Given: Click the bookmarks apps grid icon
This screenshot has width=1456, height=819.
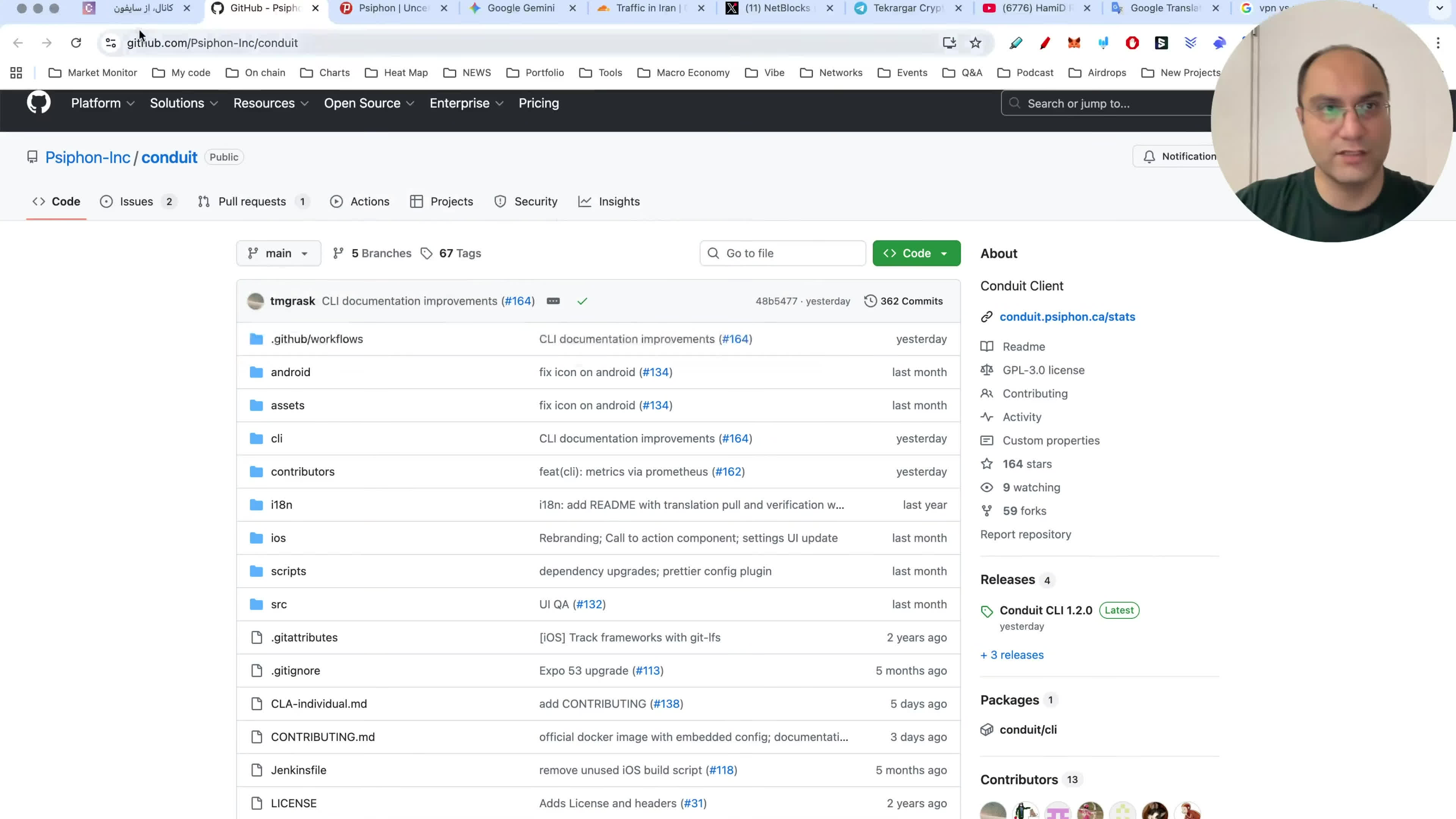Looking at the screenshot, I should (x=16, y=73).
